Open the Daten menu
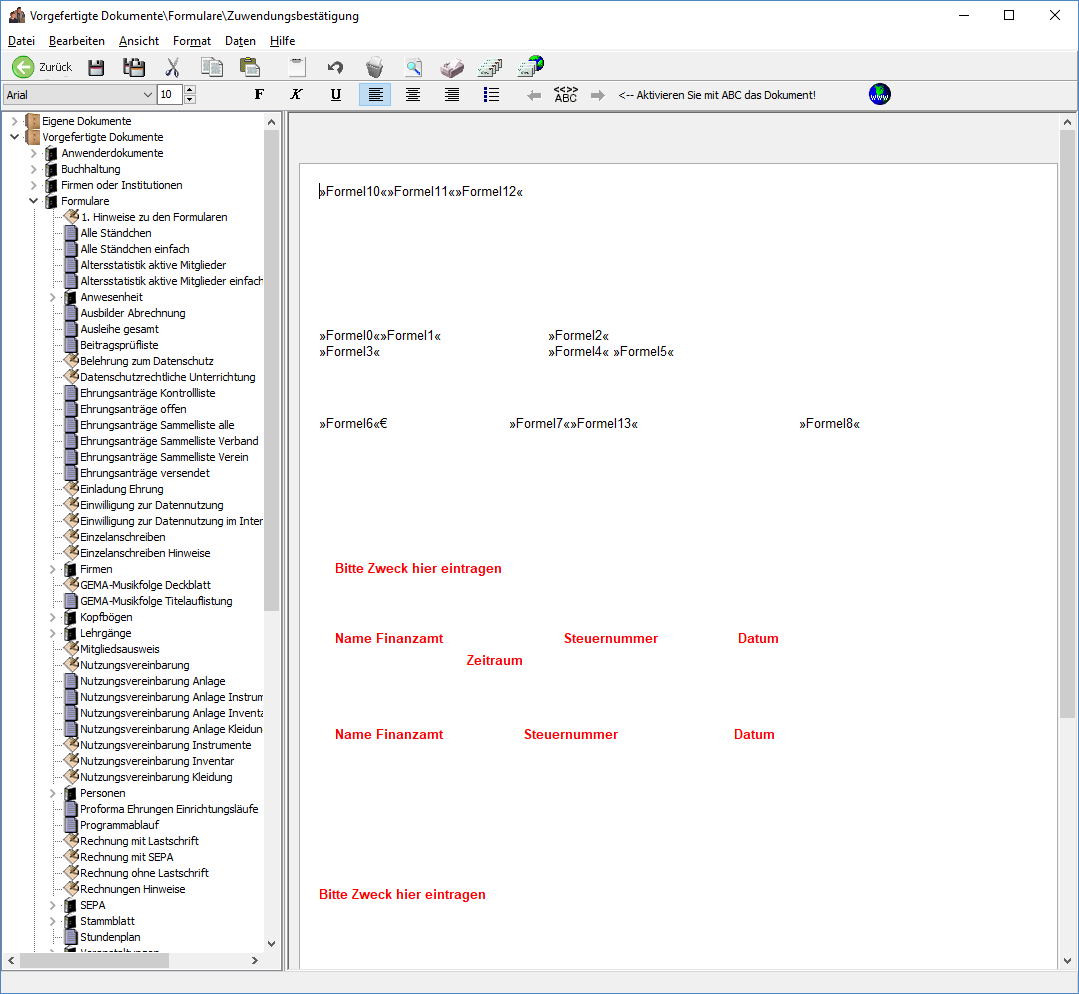This screenshot has width=1079, height=994. 240,41
